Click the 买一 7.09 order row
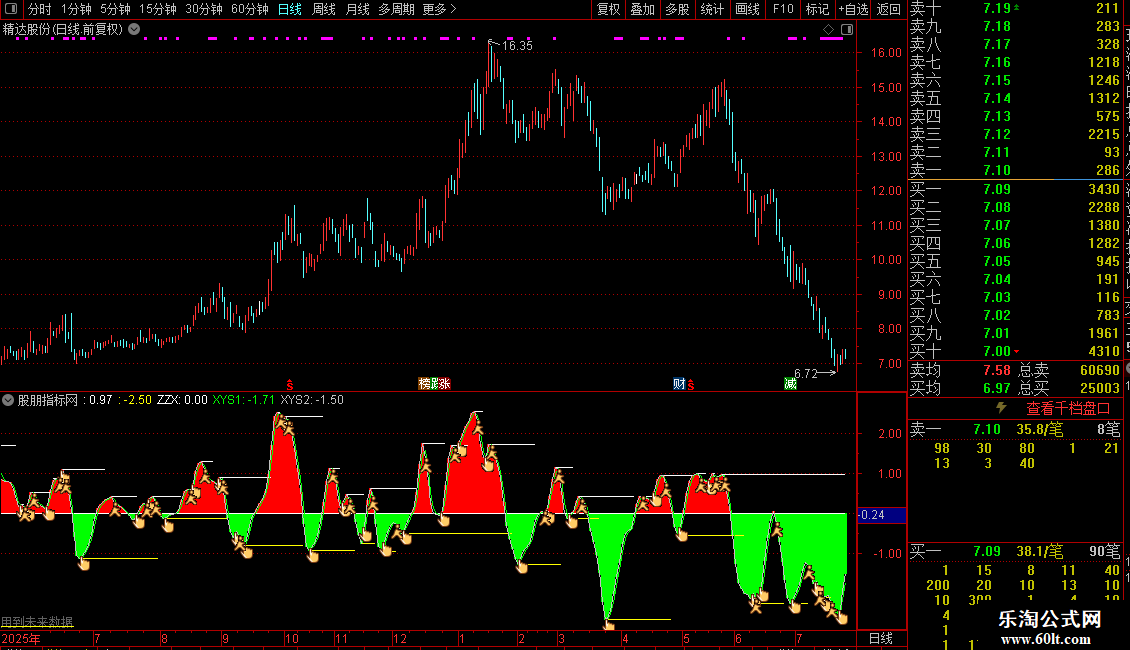The width and height of the screenshot is (1130, 650). (x=1015, y=189)
